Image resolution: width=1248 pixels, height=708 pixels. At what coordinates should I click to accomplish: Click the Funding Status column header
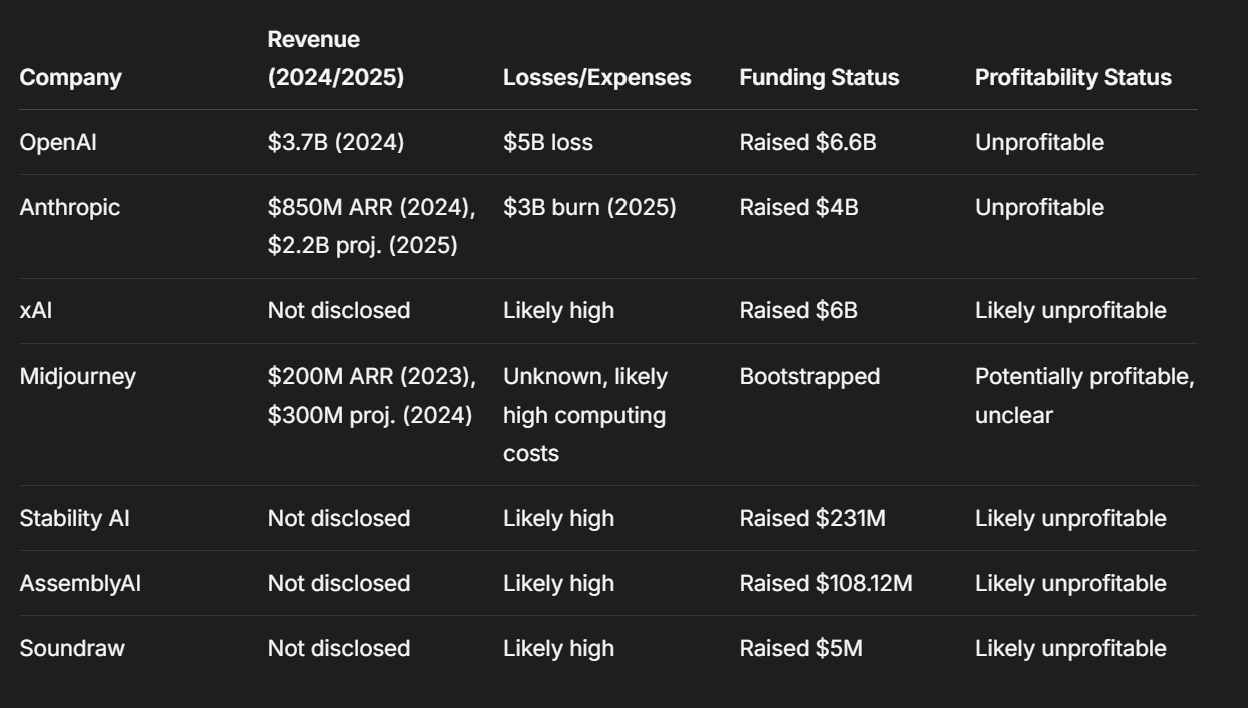tap(819, 78)
